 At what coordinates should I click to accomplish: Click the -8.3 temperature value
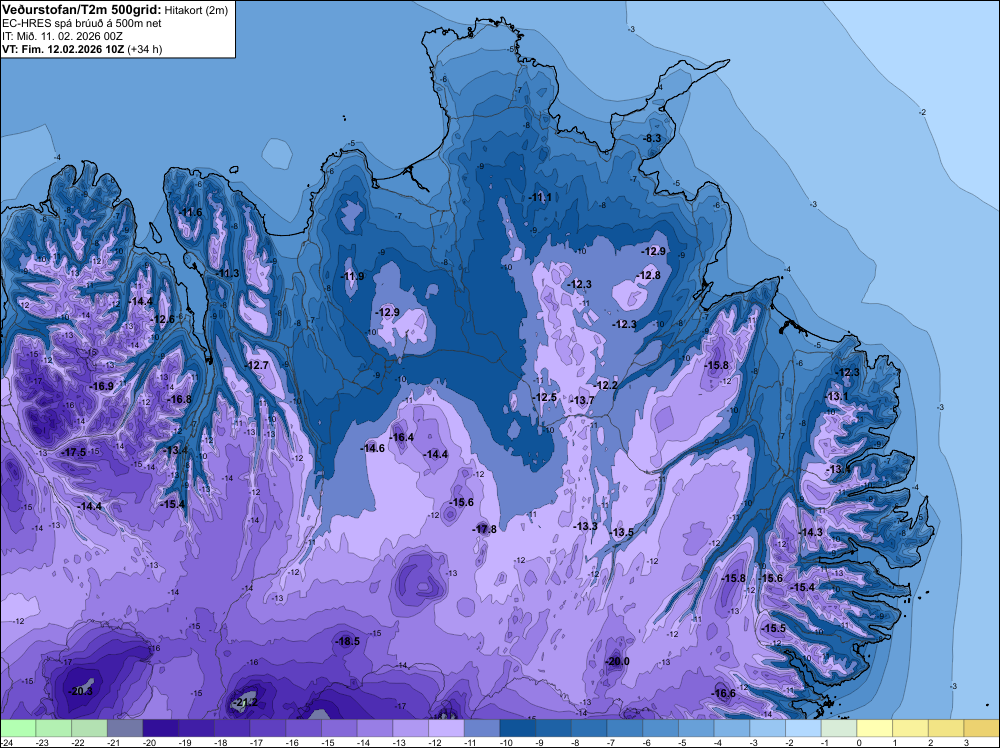point(652,138)
